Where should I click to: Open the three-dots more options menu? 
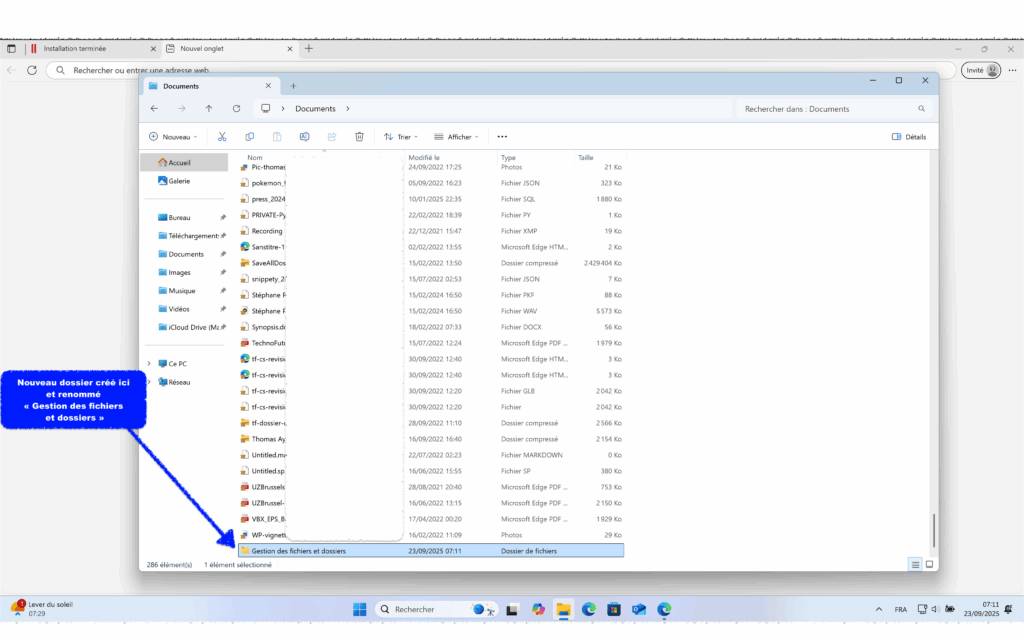click(x=502, y=137)
